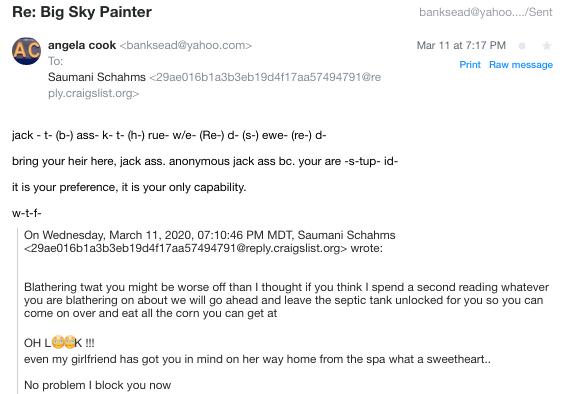
Task: Click the first body line starting with jack
Action: 169,135
